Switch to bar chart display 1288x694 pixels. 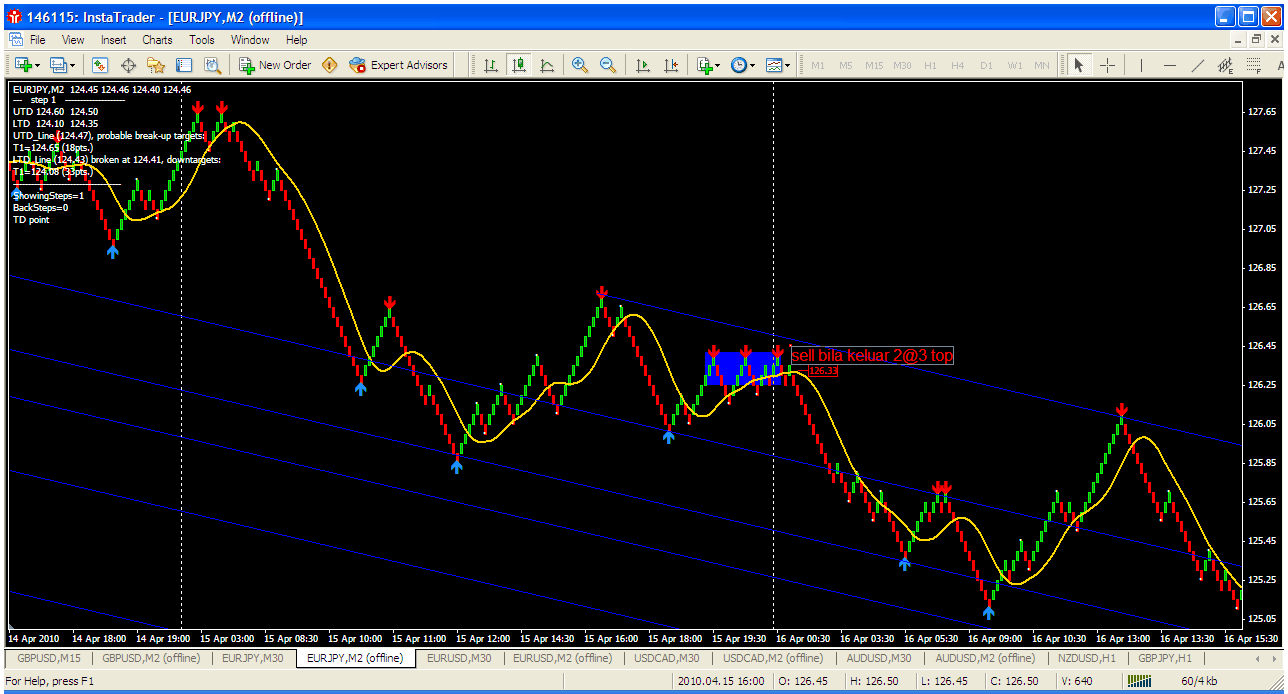(491, 65)
